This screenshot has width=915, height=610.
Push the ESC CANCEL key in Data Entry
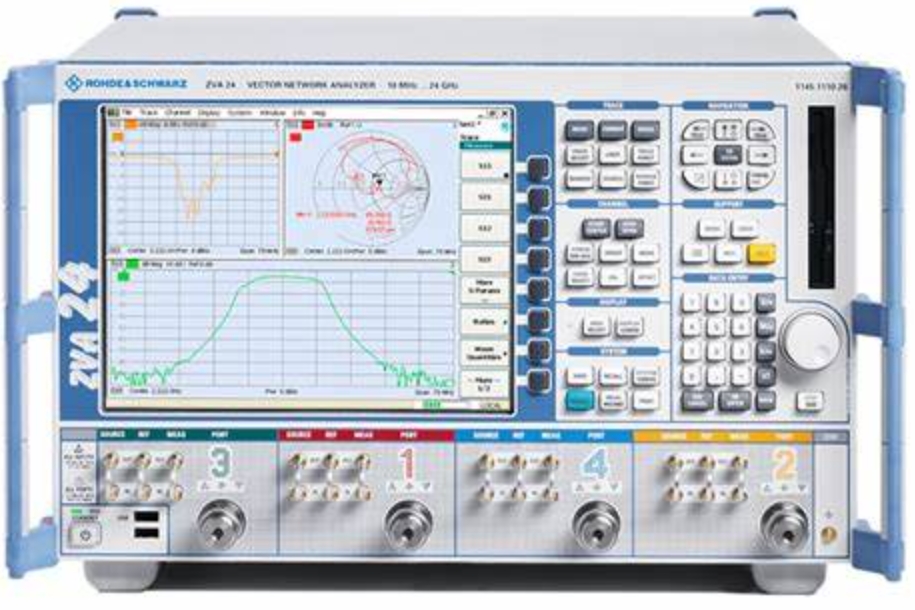pyautogui.click(x=697, y=401)
